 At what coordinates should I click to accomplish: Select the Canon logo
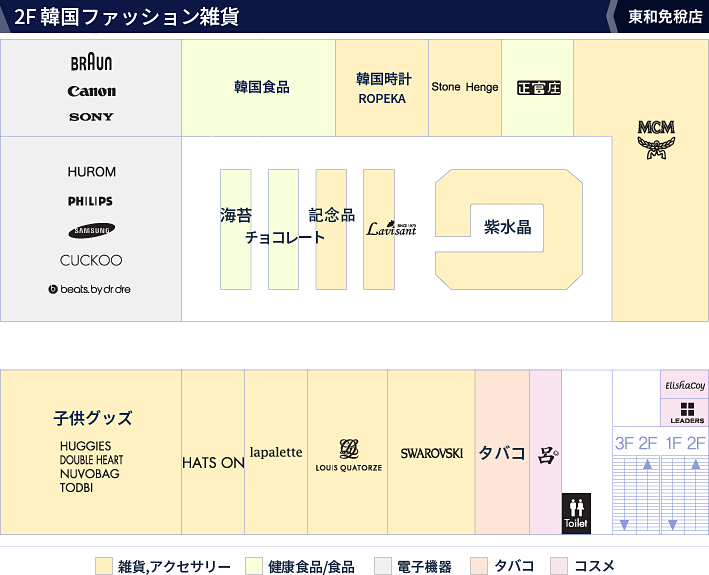pos(91,91)
